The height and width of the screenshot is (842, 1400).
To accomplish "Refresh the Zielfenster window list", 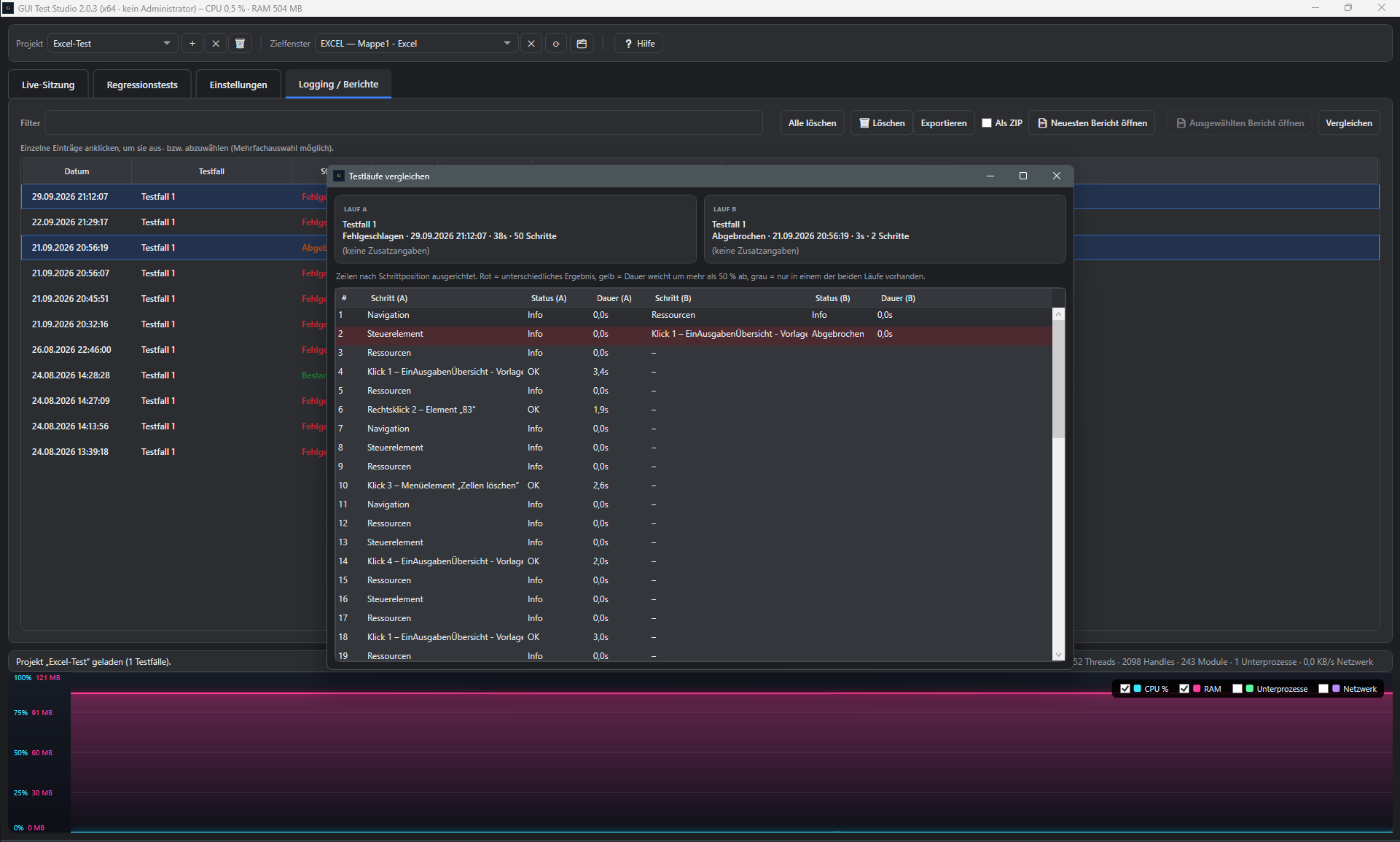I will [556, 44].
